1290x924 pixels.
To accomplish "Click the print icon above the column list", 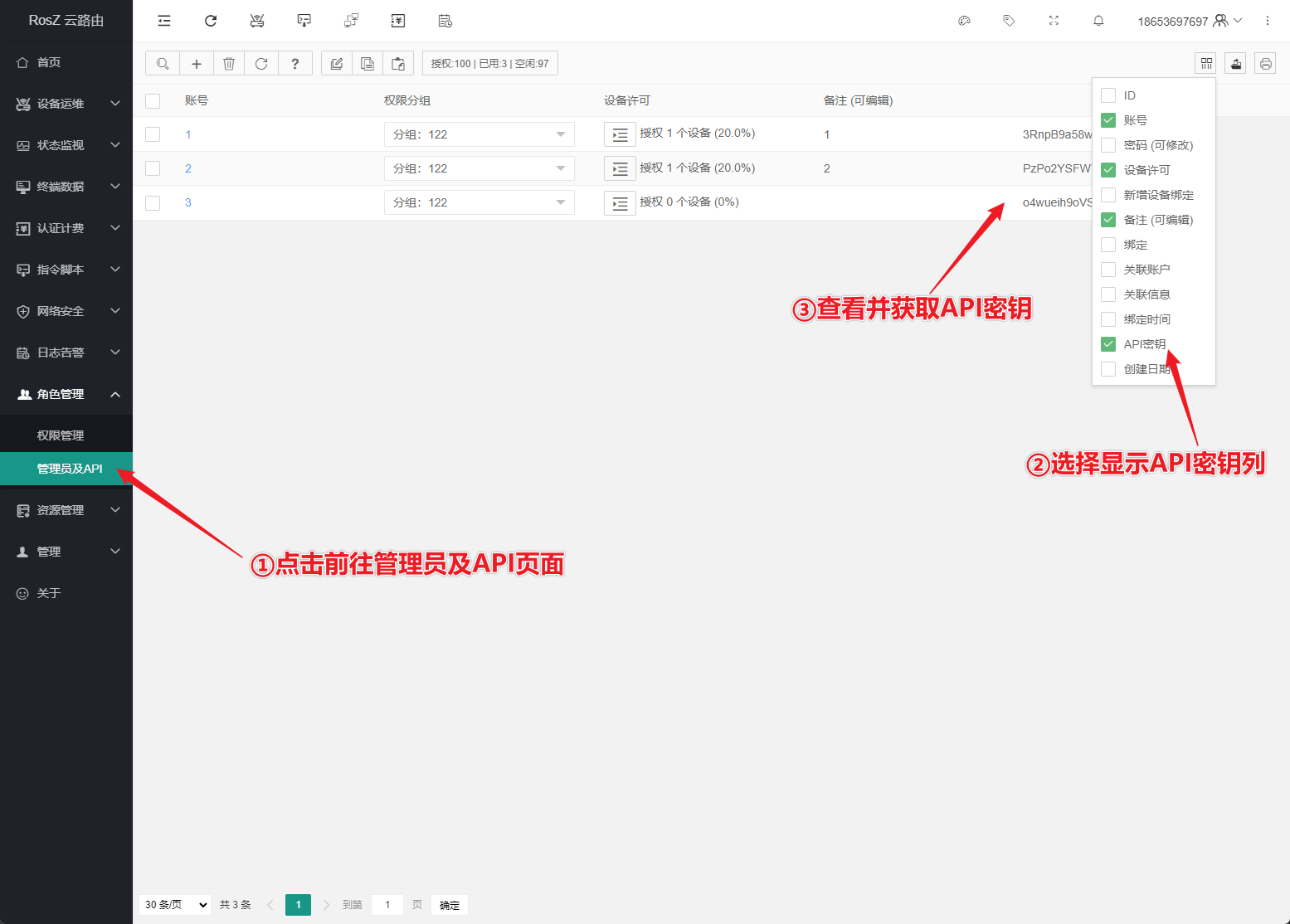I will [1265, 63].
